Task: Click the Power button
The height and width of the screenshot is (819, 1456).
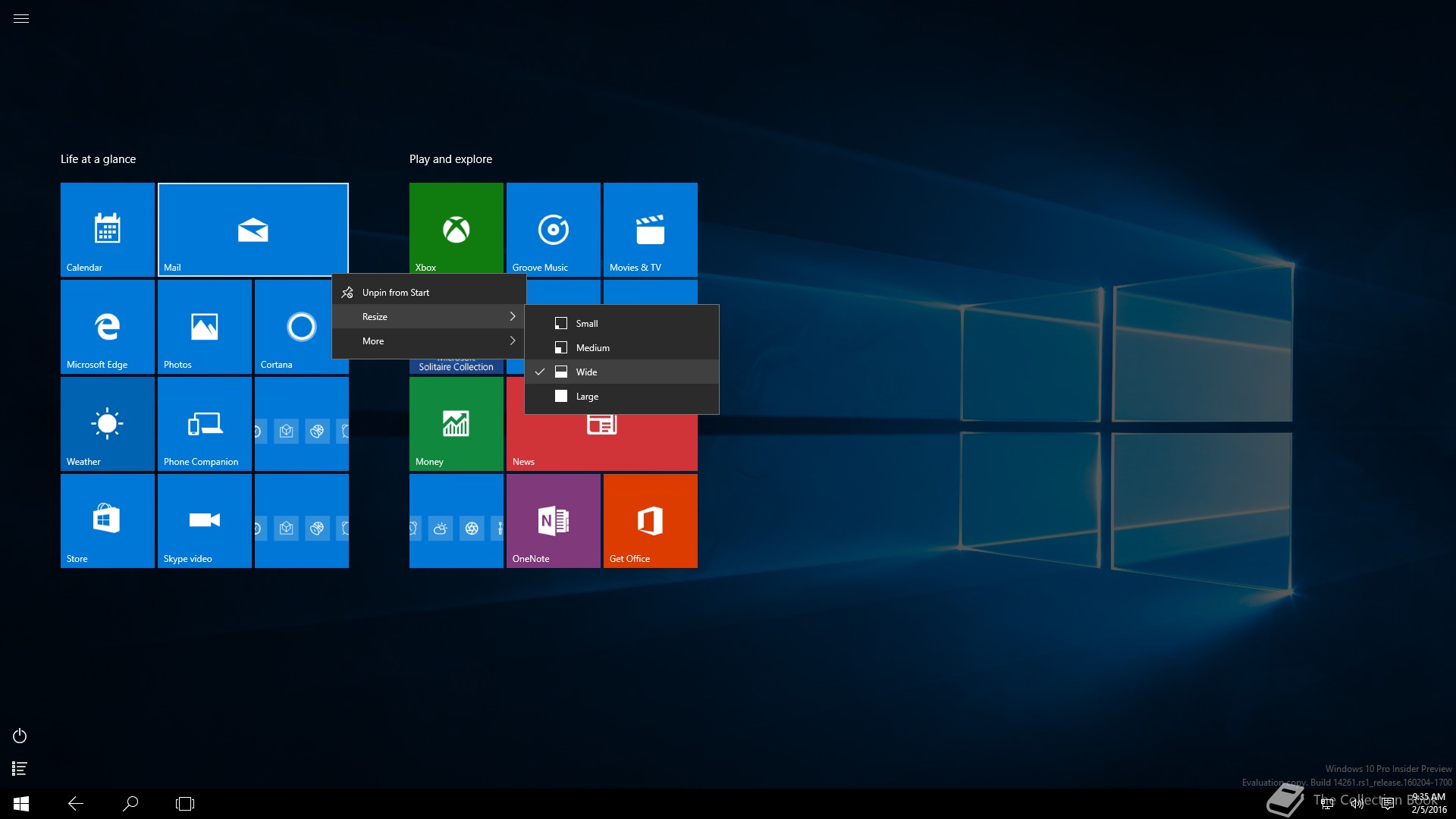Action: [x=20, y=736]
